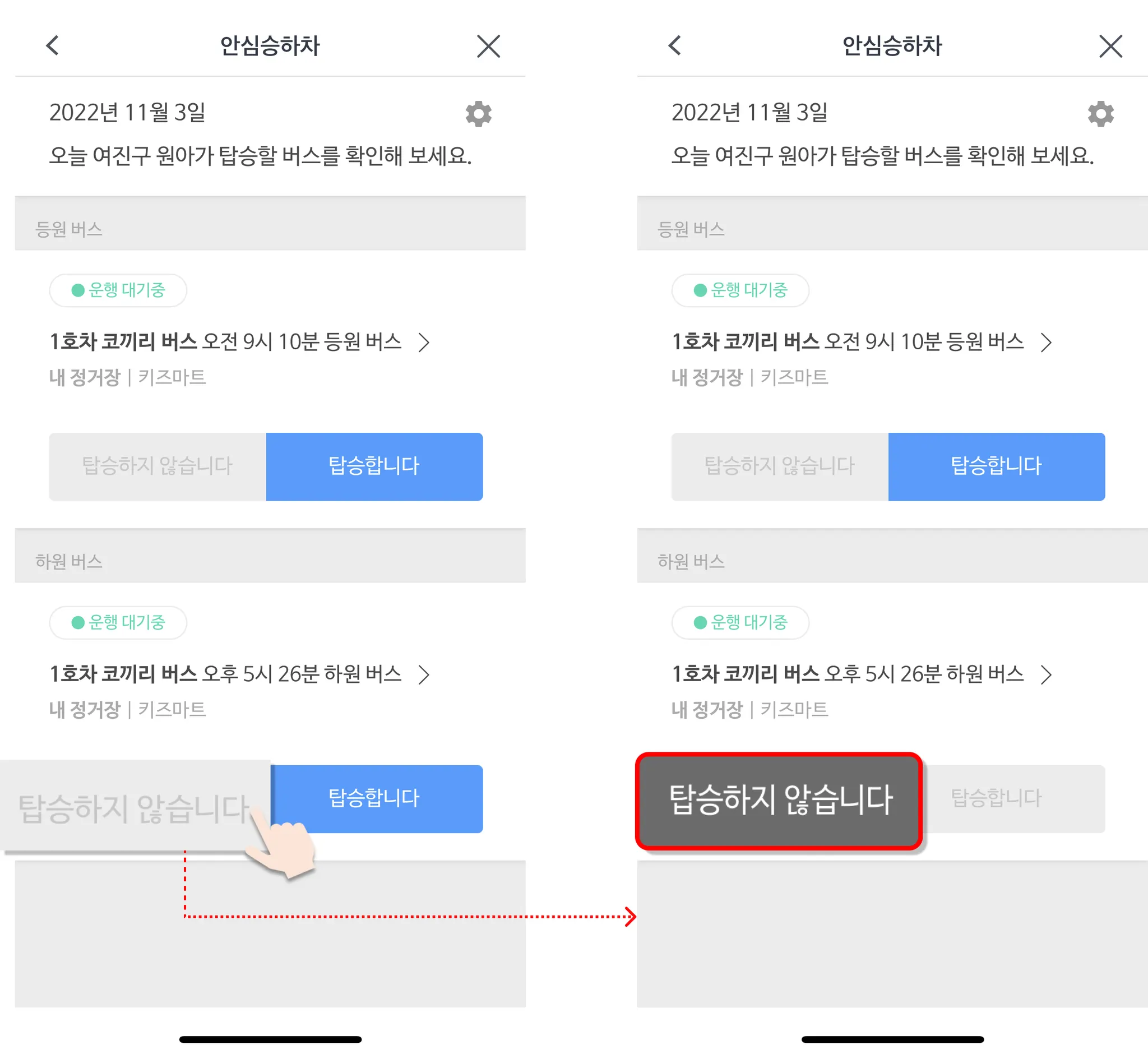This screenshot has height=1054, width=1148.
Task: Select 탑승합니다 for 하원 bus, left screen
Action: pos(378,798)
